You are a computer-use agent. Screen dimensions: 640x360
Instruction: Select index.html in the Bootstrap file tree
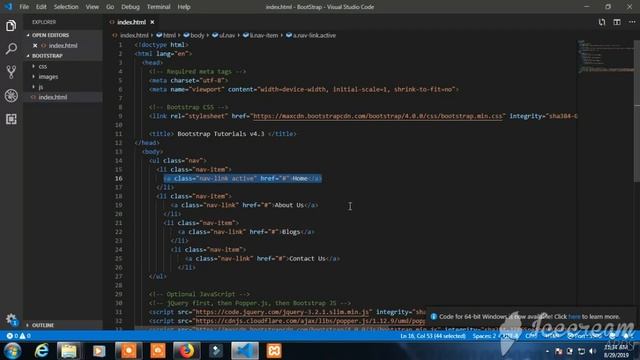tap(53, 97)
